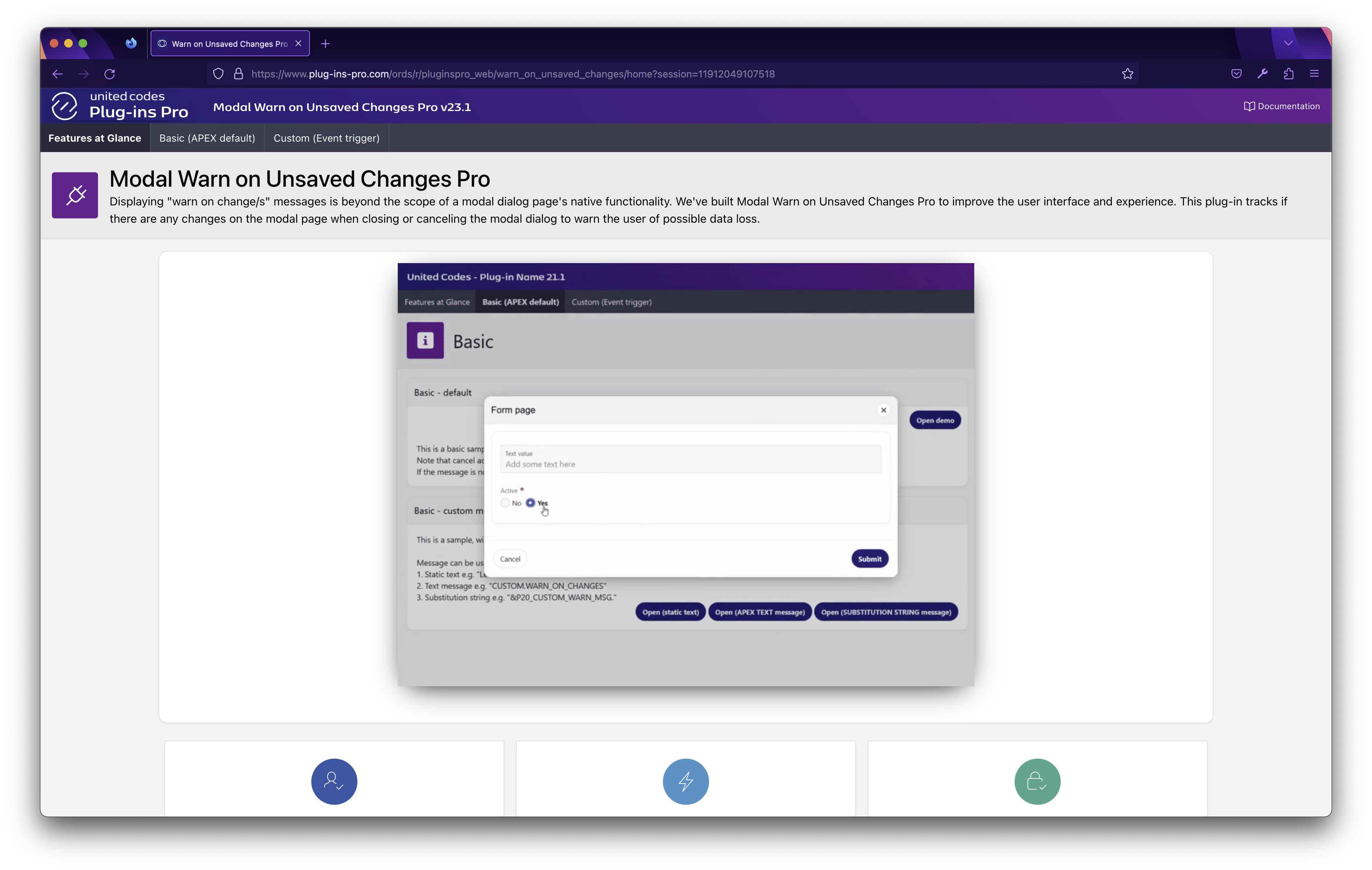
Task: Click the Firefox View icon
Action: (131, 43)
